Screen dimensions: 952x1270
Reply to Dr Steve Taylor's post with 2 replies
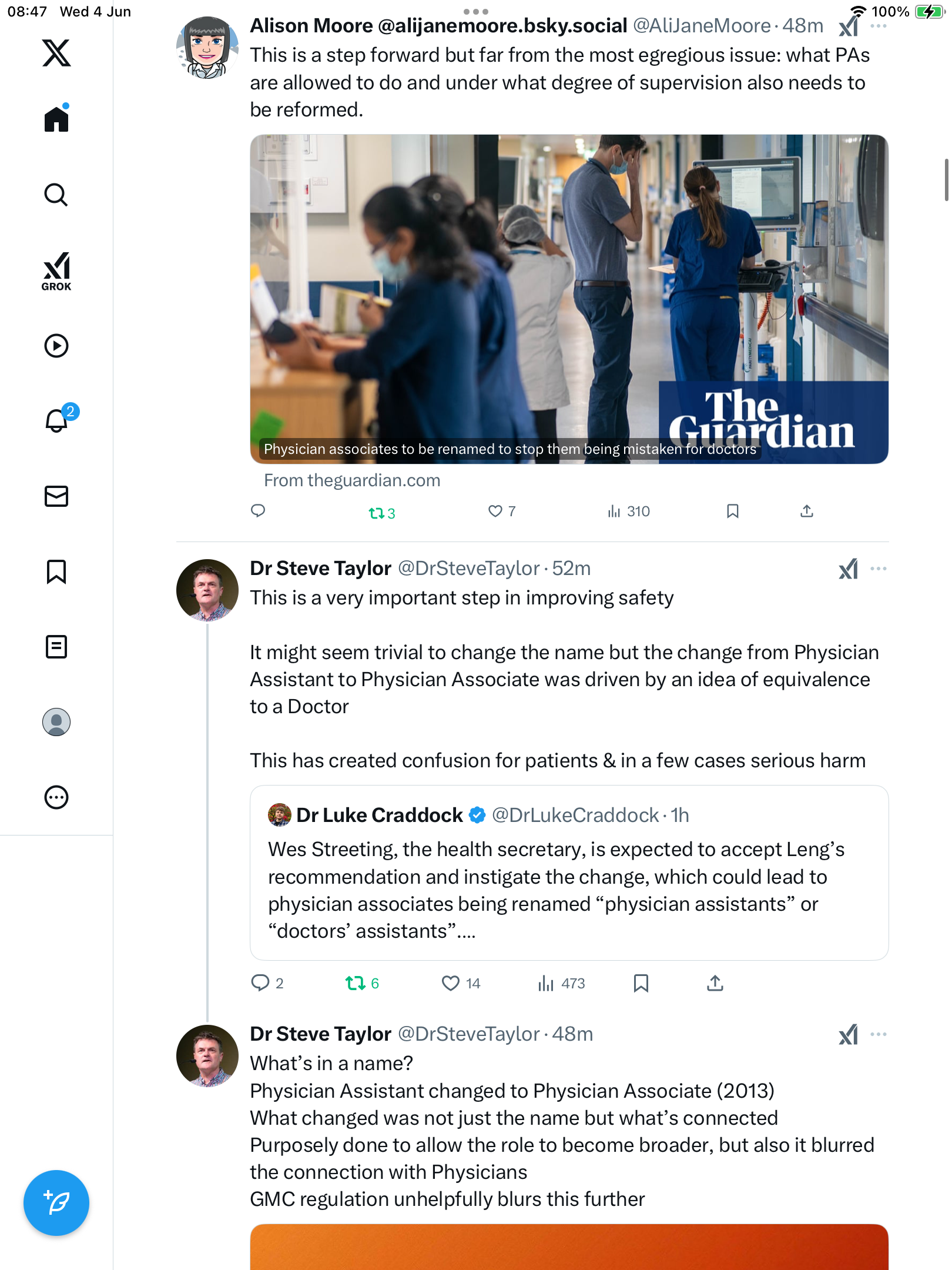coord(267,983)
